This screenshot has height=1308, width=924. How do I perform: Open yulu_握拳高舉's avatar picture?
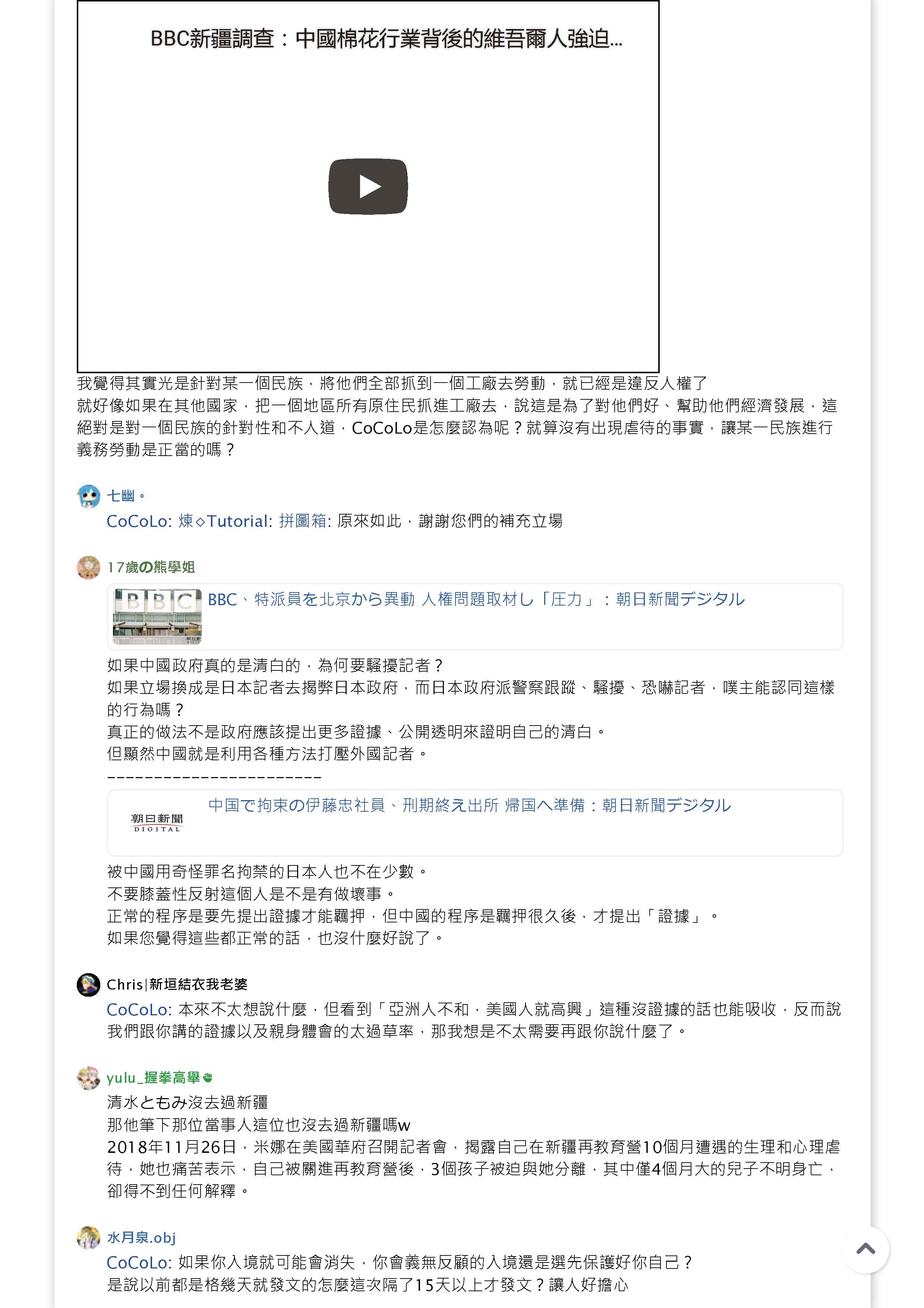coord(88,1078)
